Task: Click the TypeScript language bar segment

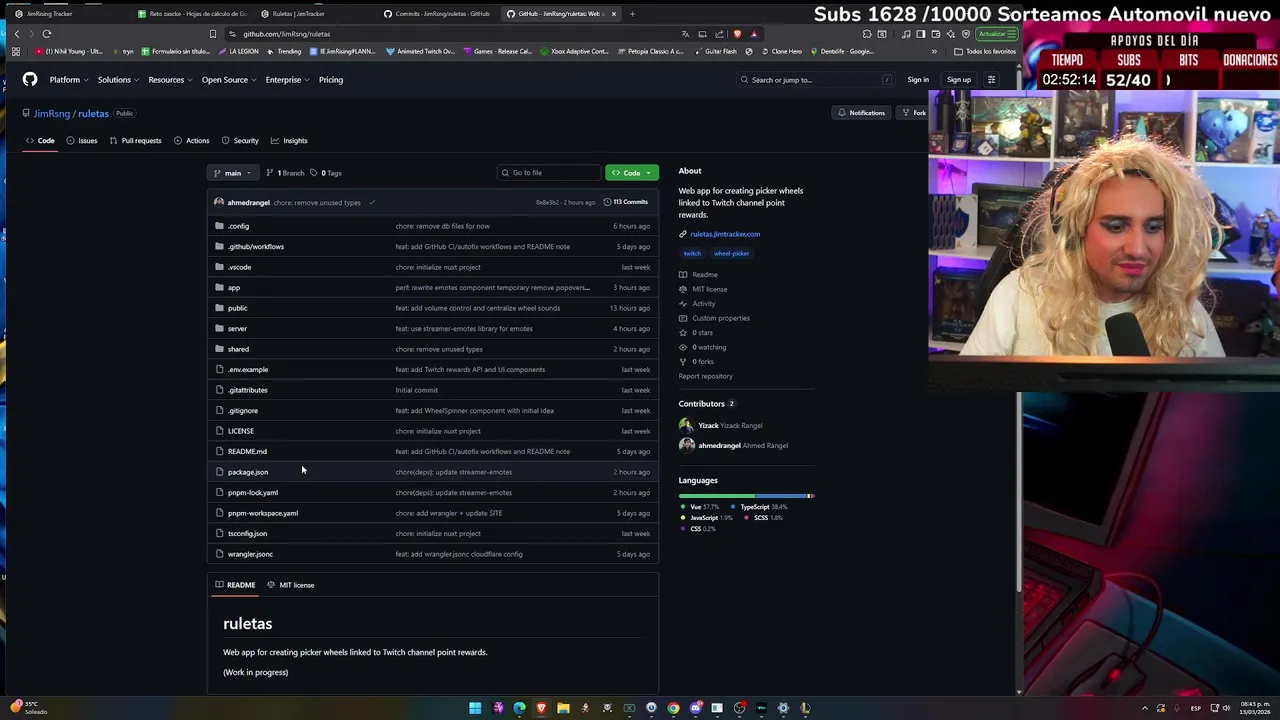Action: click(780, 496)
